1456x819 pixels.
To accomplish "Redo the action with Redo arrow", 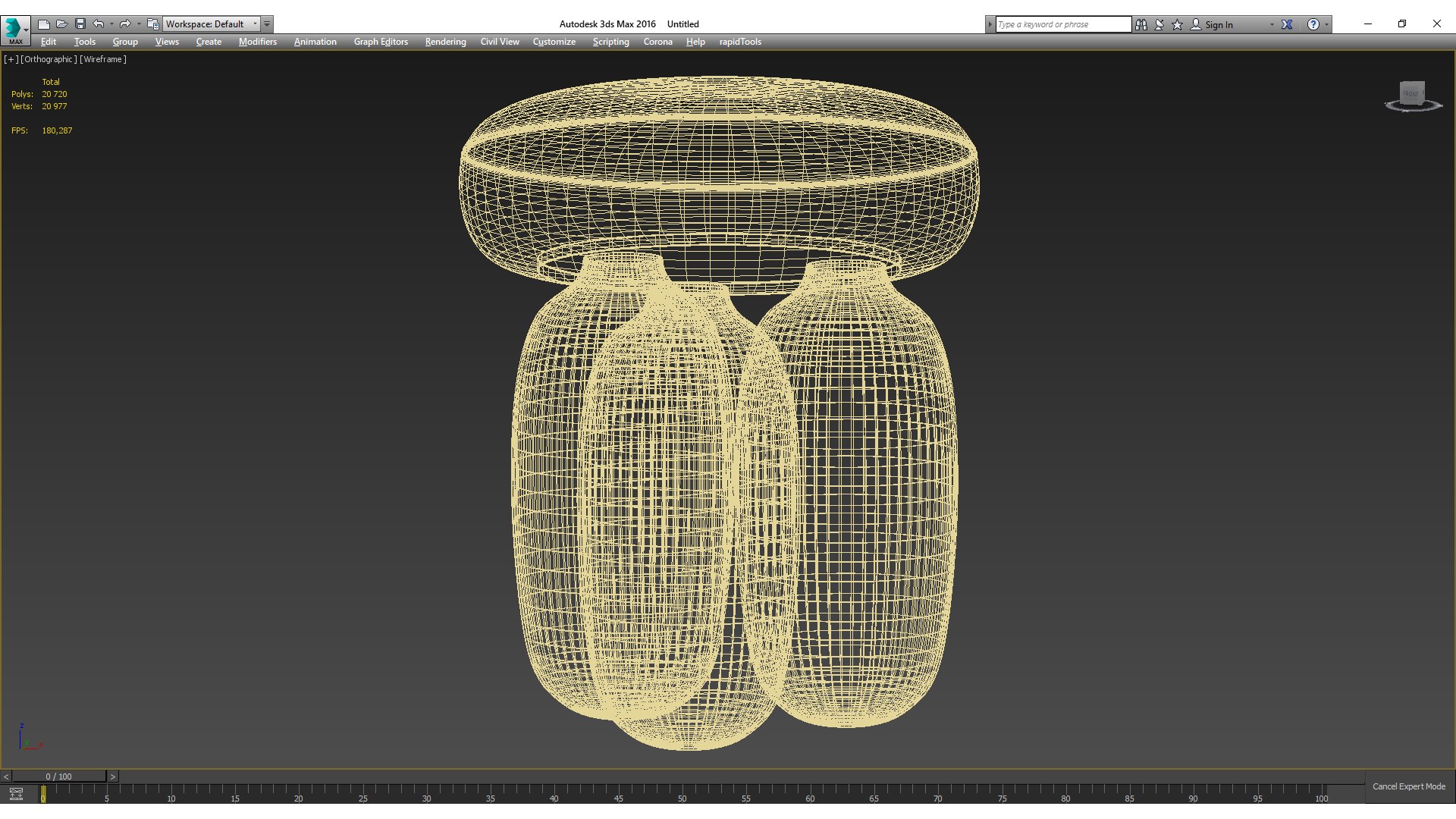I will (125, 24).
